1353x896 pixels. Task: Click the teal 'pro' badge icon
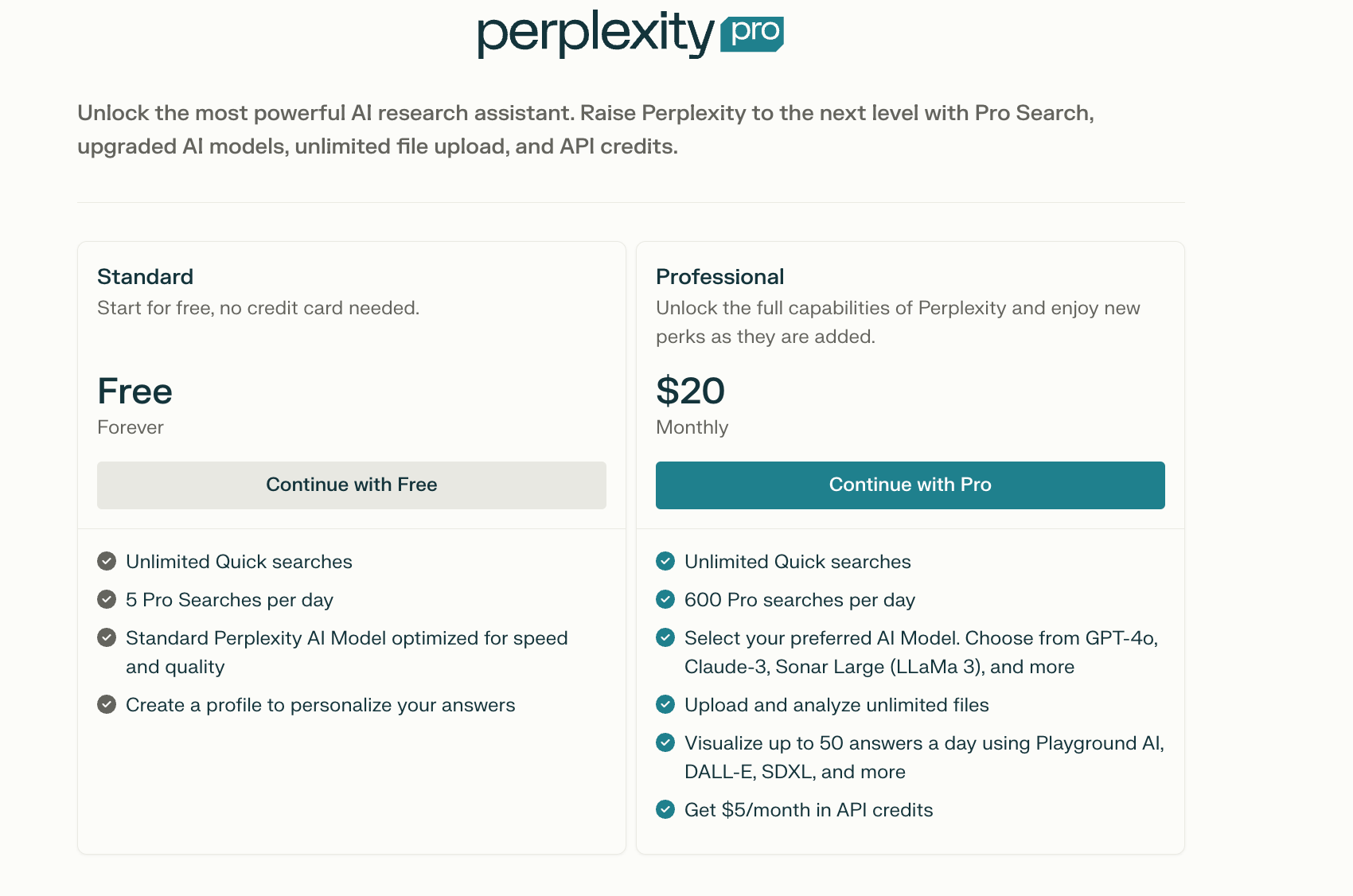(x=753, y=33)
